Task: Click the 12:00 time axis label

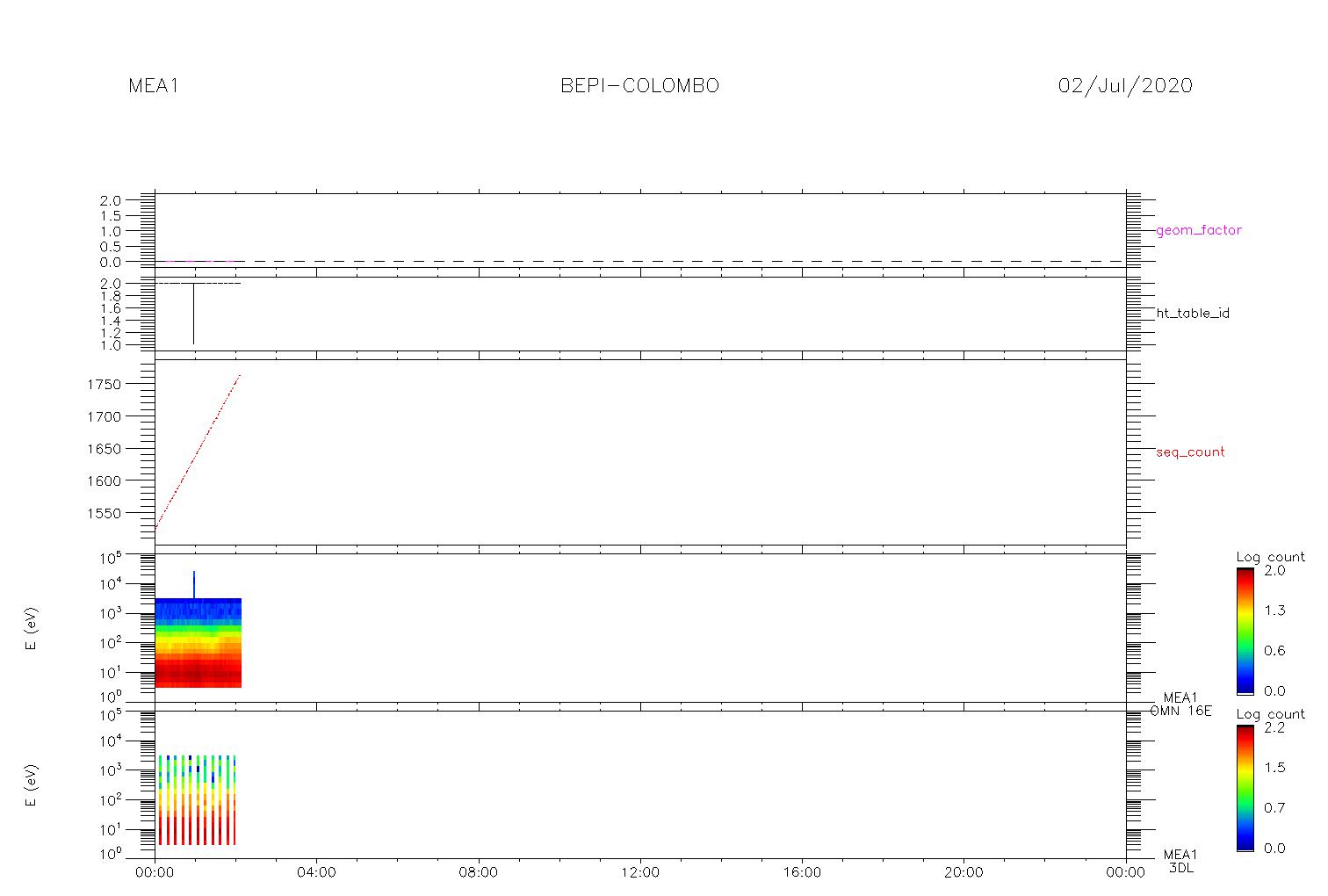Action: click(x=640, y=873)
